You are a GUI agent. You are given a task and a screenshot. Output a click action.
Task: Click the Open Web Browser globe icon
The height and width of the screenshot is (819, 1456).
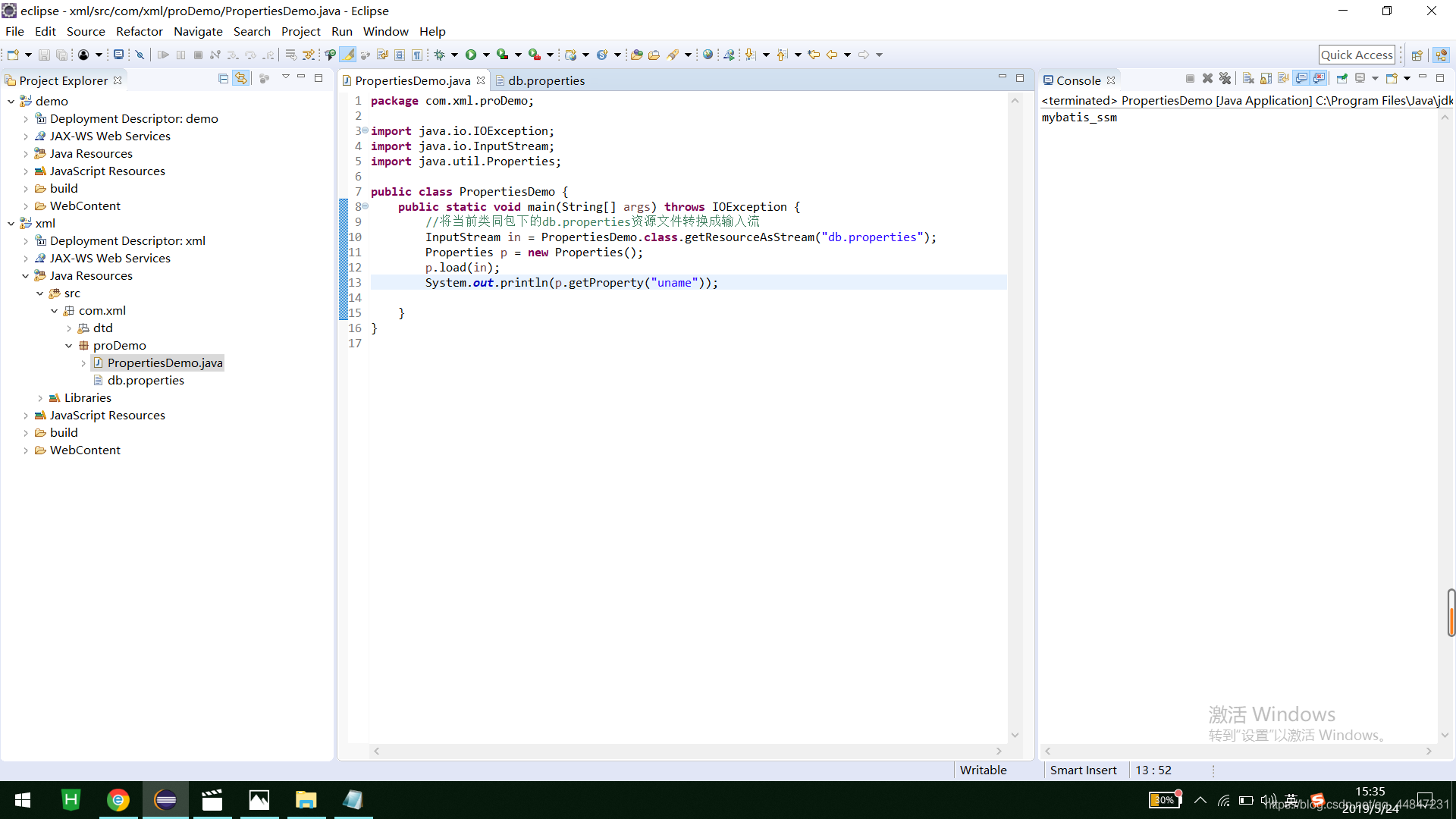tap(708, 55)
